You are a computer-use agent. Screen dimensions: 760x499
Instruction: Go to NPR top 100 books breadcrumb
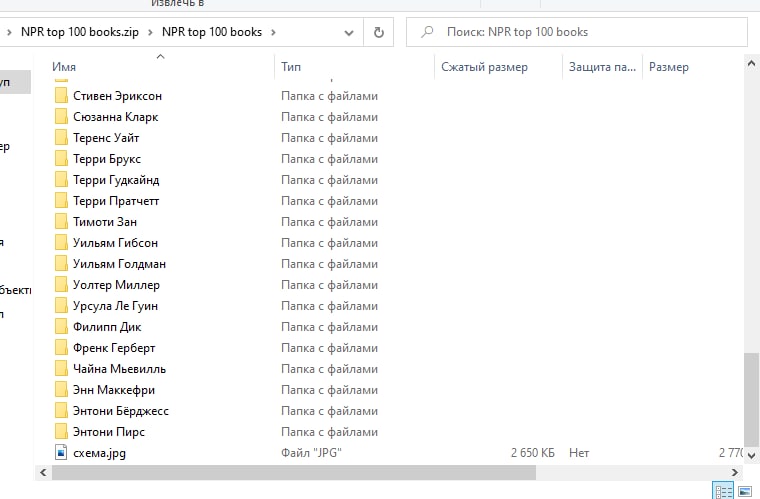point(212,32)
